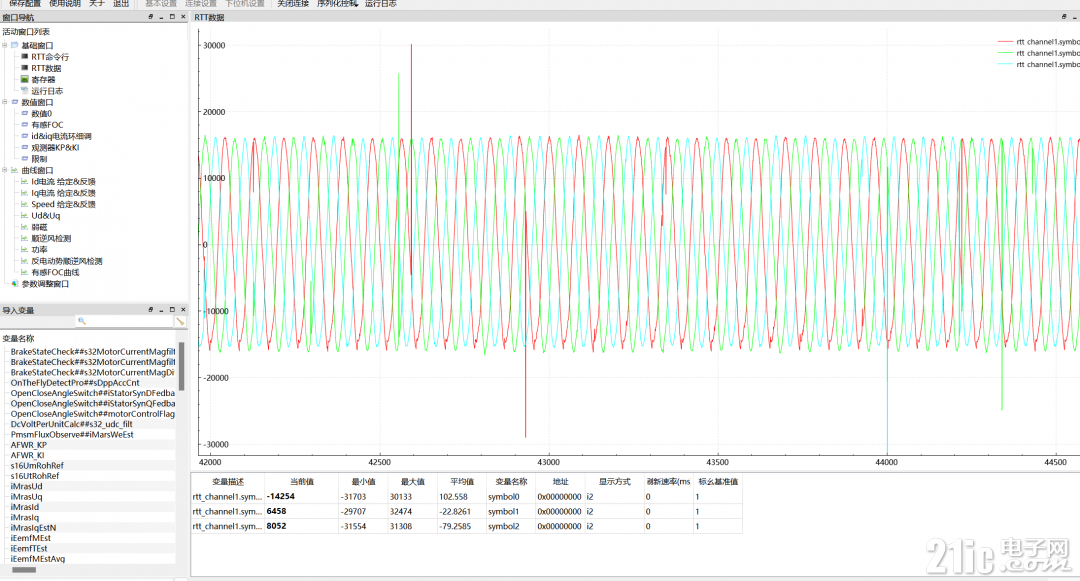1080x581 pixels.
Task: Collapse the 曲线窗口 tree group
Action: click(x=5, y=170)
